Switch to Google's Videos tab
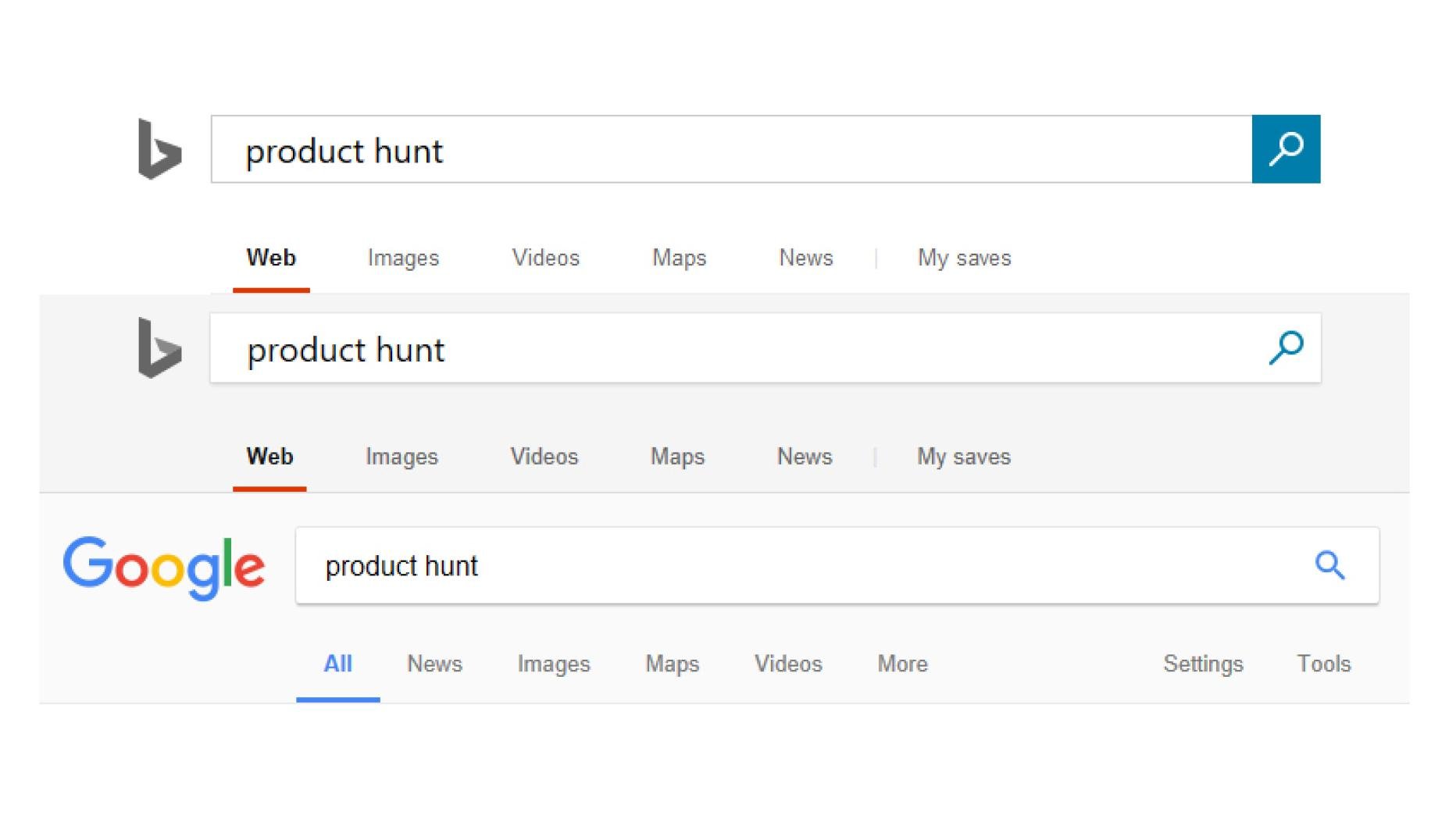Screen dimensions: 1456x819 (x=788, y=664)
